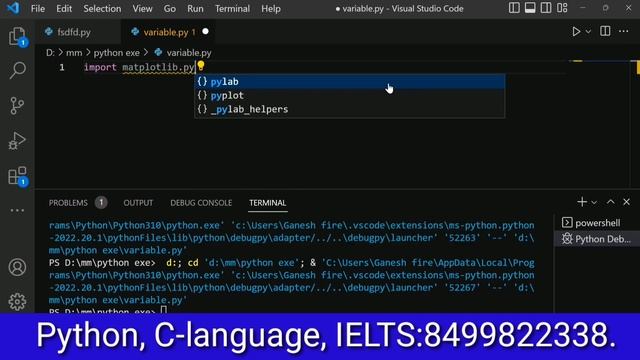Image resolution: width=640 pixels, height=360 pixels.
Task: Click line number 1 in the gutter
Action: tap(62, 67)
